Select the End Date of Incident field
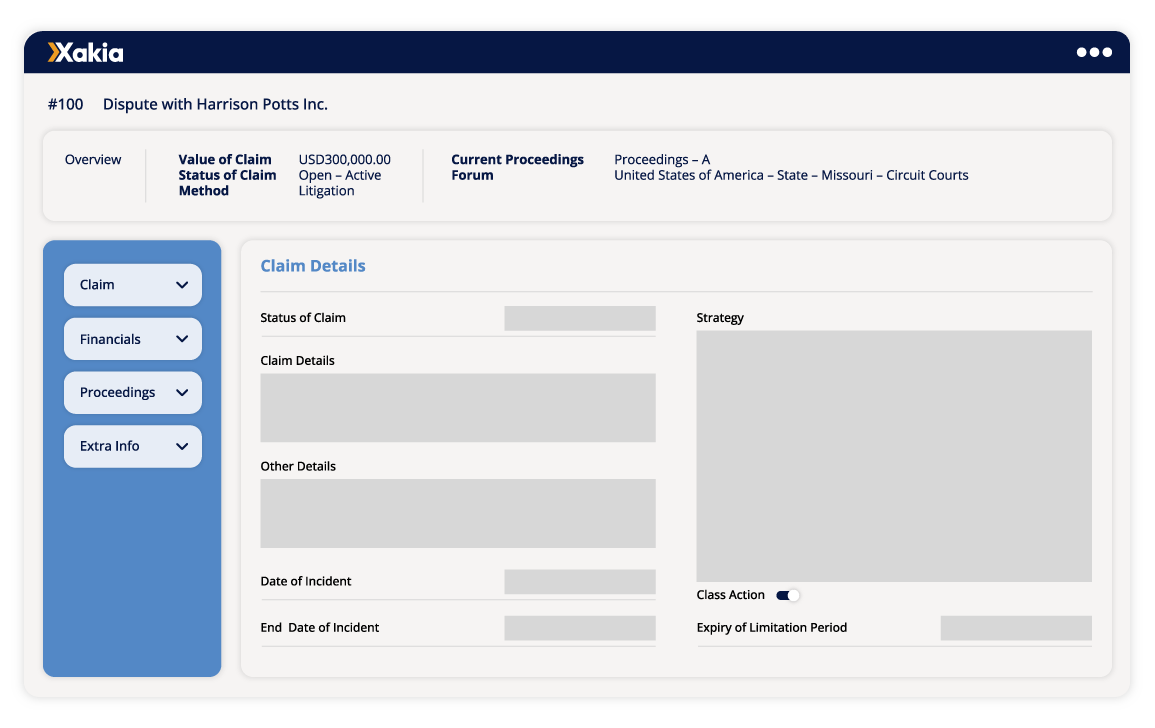 (580, 628)
